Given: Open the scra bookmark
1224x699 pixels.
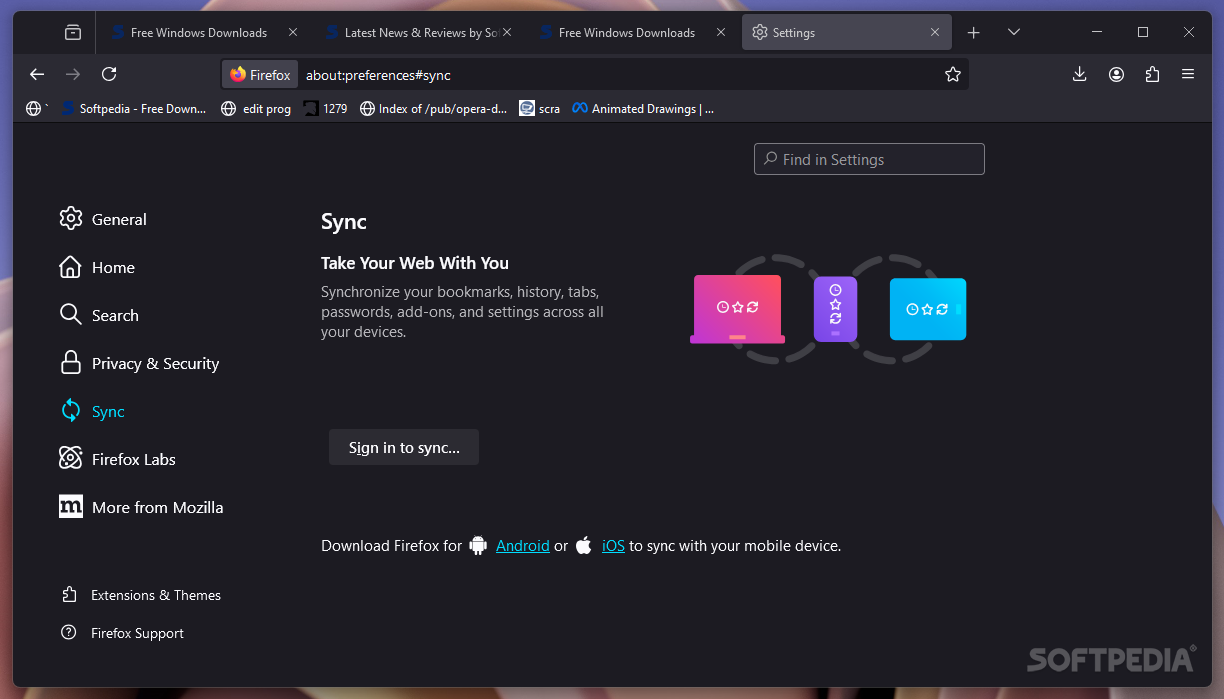Looking at the screenshot, I should pyautogui.click(x=540, y=109).
